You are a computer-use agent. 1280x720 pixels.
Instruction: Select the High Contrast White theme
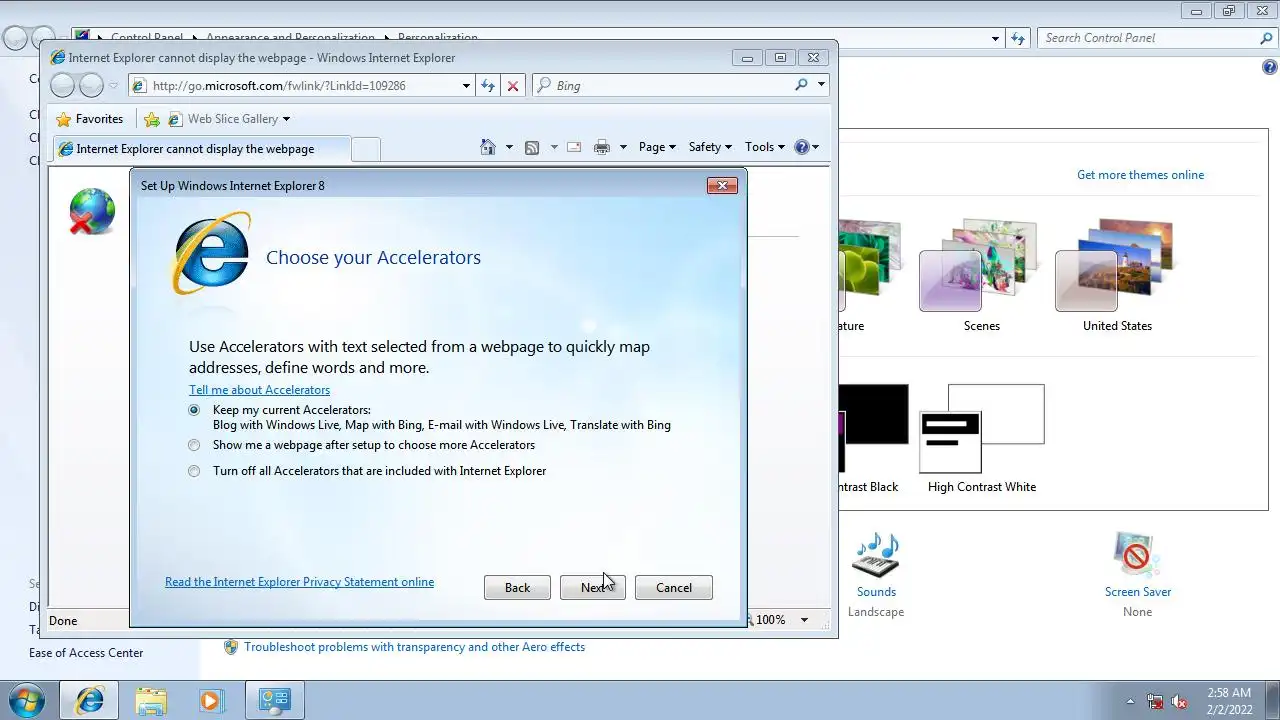[x=982, y=429]
